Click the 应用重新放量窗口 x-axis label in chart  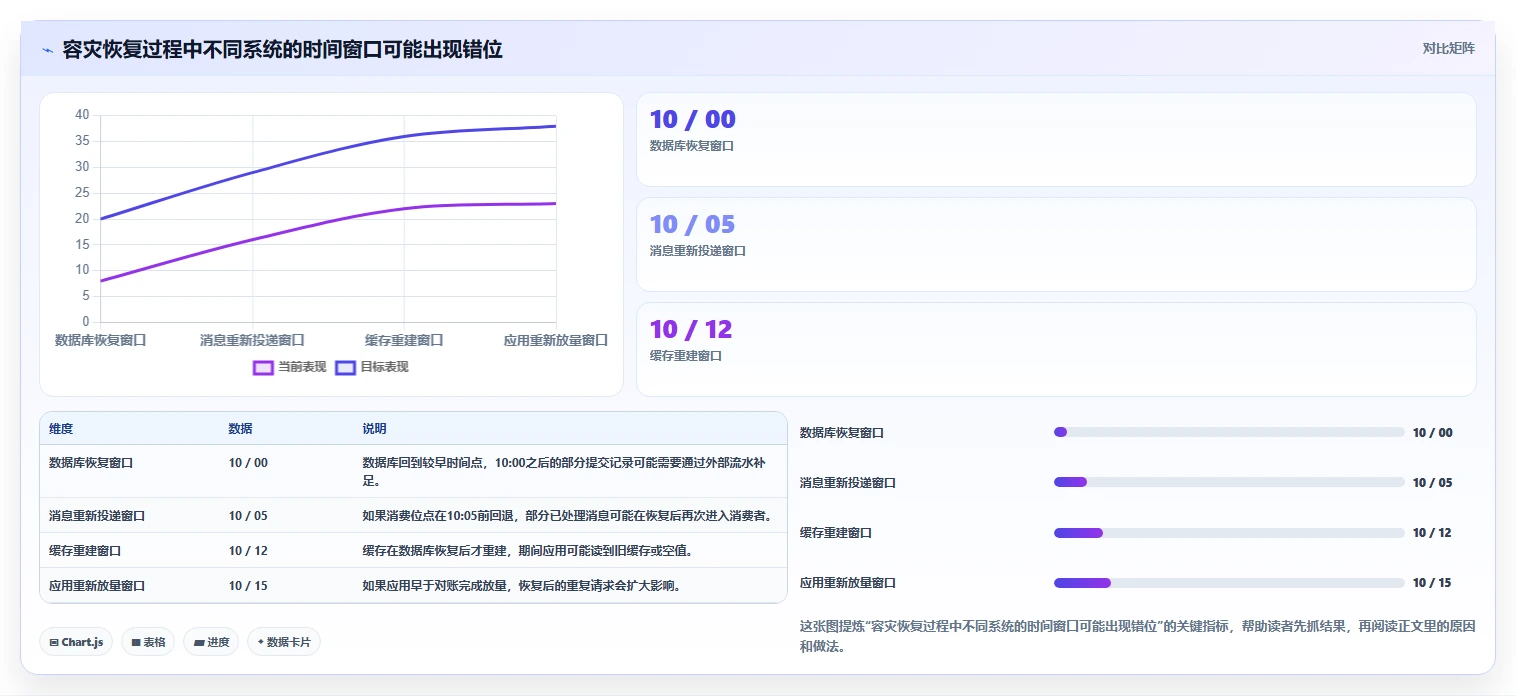556,340
